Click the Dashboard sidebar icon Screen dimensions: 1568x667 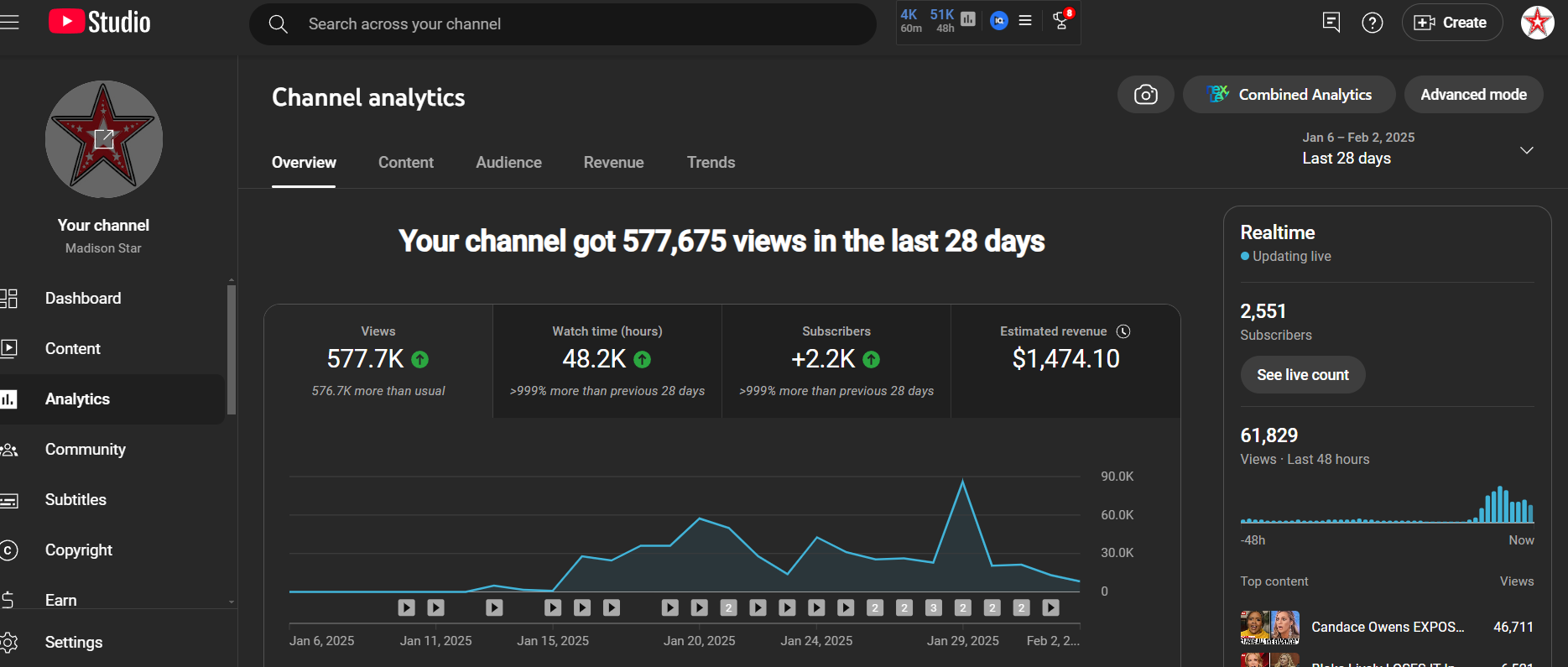pos(9,298)
